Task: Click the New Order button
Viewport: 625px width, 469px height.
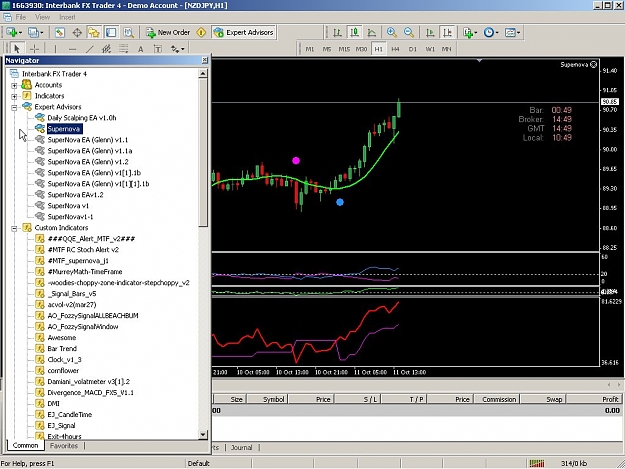Action: point(168,32)
